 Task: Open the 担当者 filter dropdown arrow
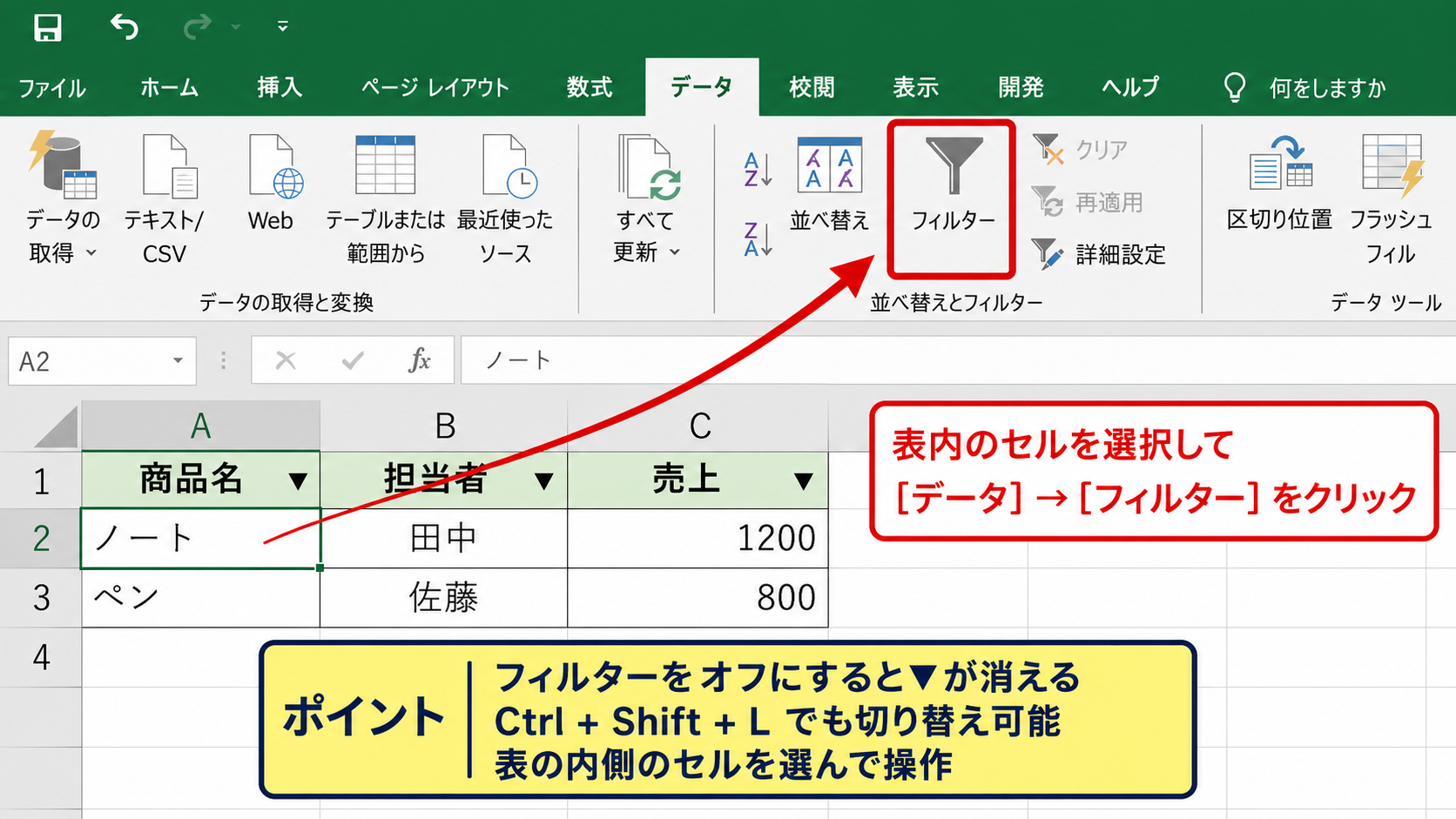click(x=544, y=480)
